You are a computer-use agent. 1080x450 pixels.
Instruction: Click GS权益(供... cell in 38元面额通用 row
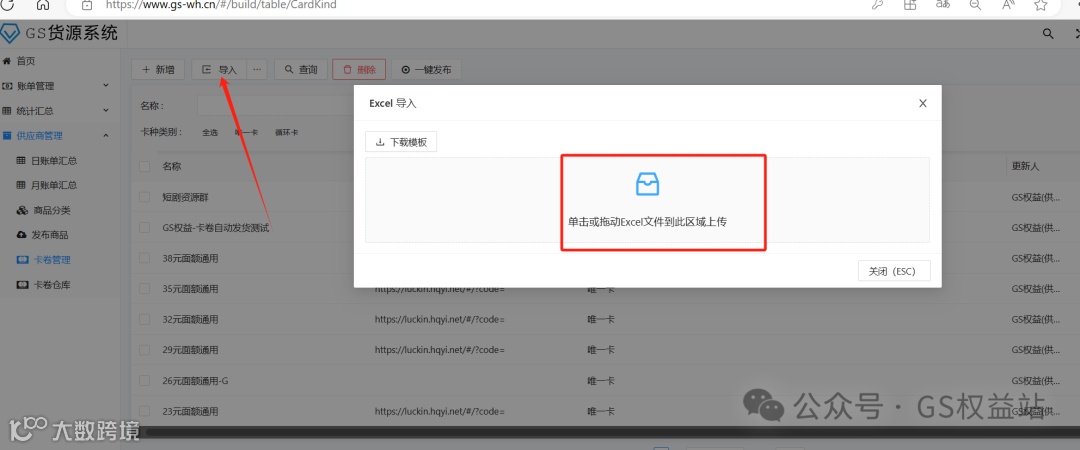click(1036, 258)
